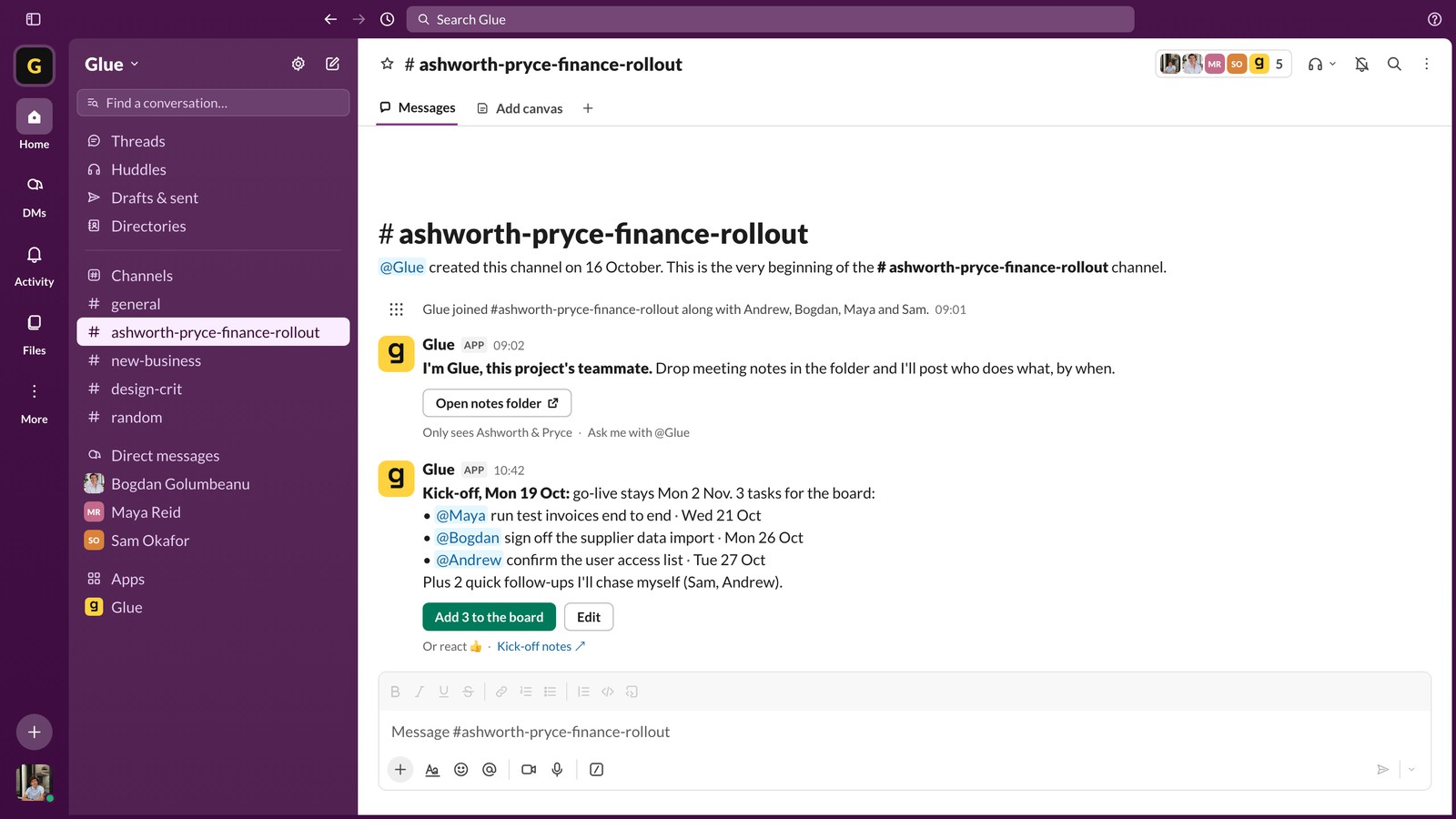Open the design-crit channel
Image resolution: width=1456 pixels, height=819 pixels.
(x=213, y=389)
